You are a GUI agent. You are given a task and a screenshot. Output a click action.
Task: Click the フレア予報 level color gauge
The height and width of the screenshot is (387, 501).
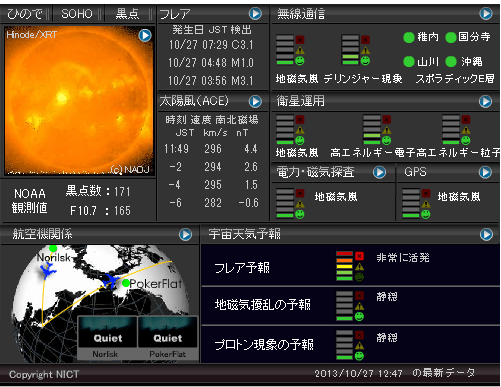tap(345, 266)
